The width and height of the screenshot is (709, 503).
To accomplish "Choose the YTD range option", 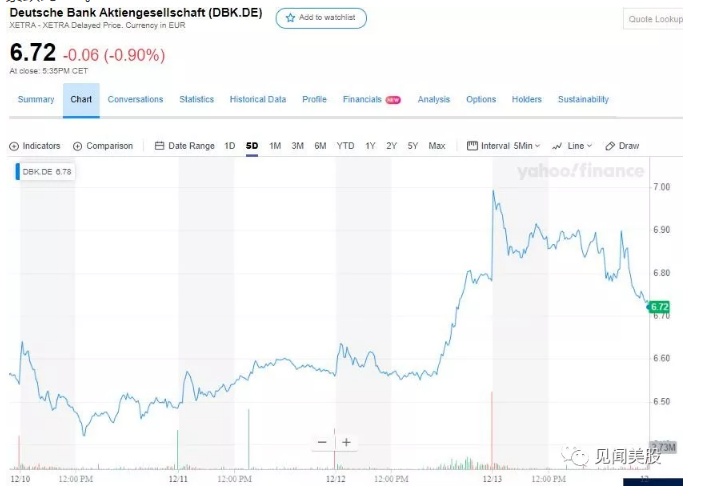I will coord(345,146).
